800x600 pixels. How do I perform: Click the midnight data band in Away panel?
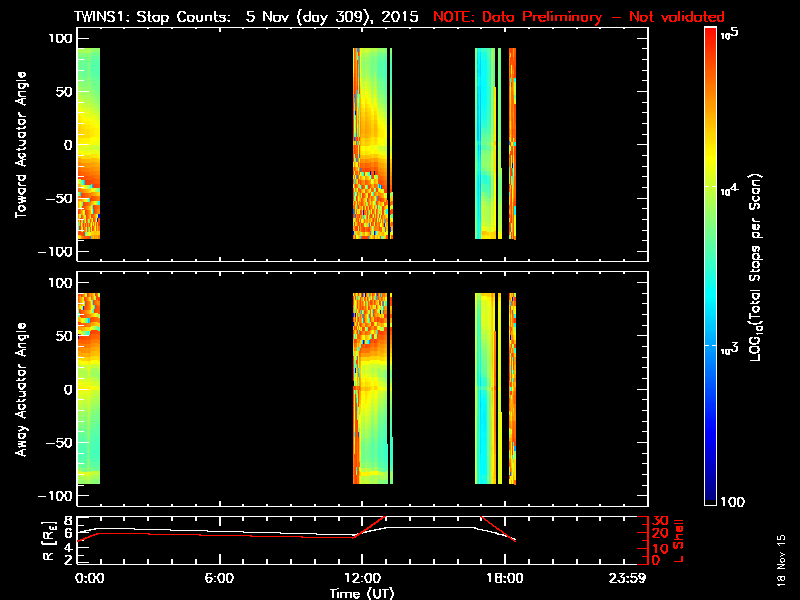coord(88,388)
